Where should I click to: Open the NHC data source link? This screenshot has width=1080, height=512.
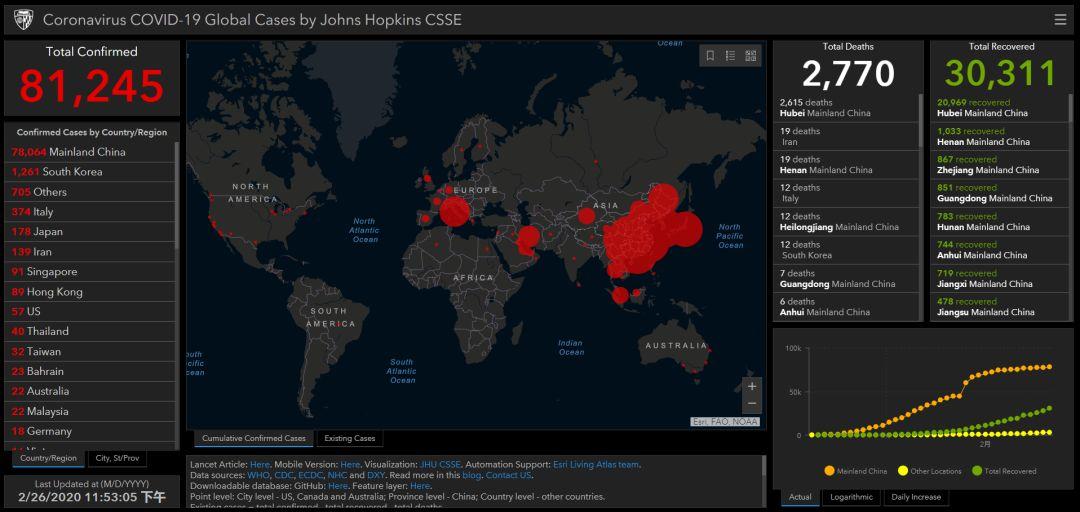pyautogui.click(x=338, y=475)
